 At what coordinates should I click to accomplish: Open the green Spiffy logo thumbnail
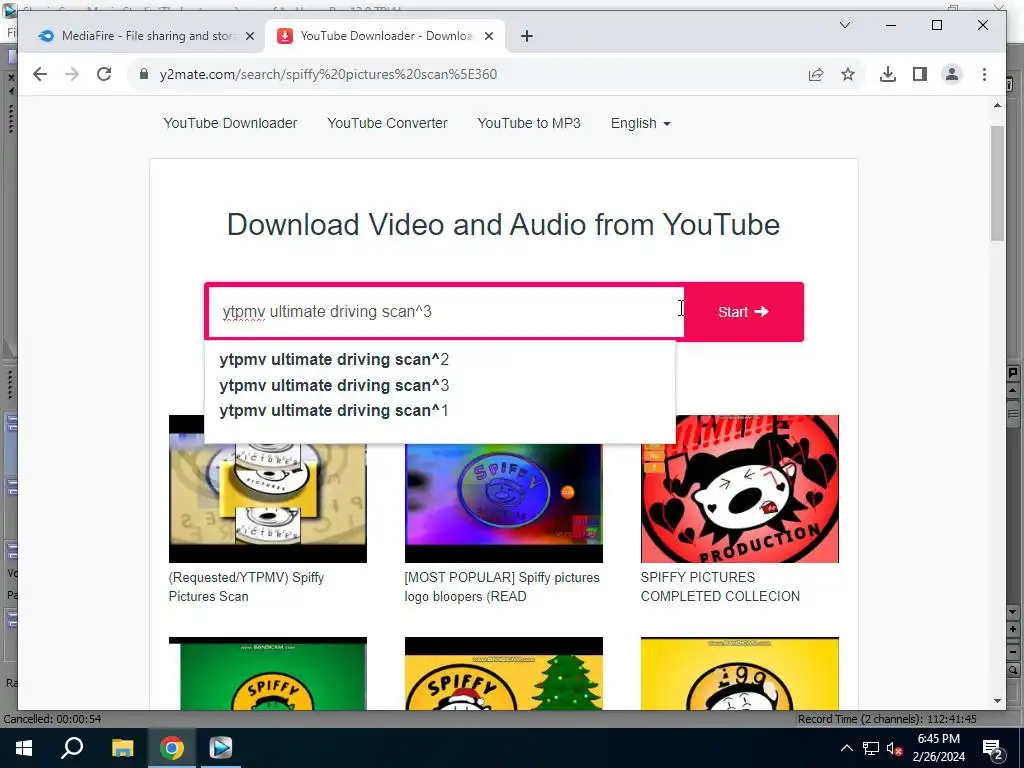click(x=268, y=673)
